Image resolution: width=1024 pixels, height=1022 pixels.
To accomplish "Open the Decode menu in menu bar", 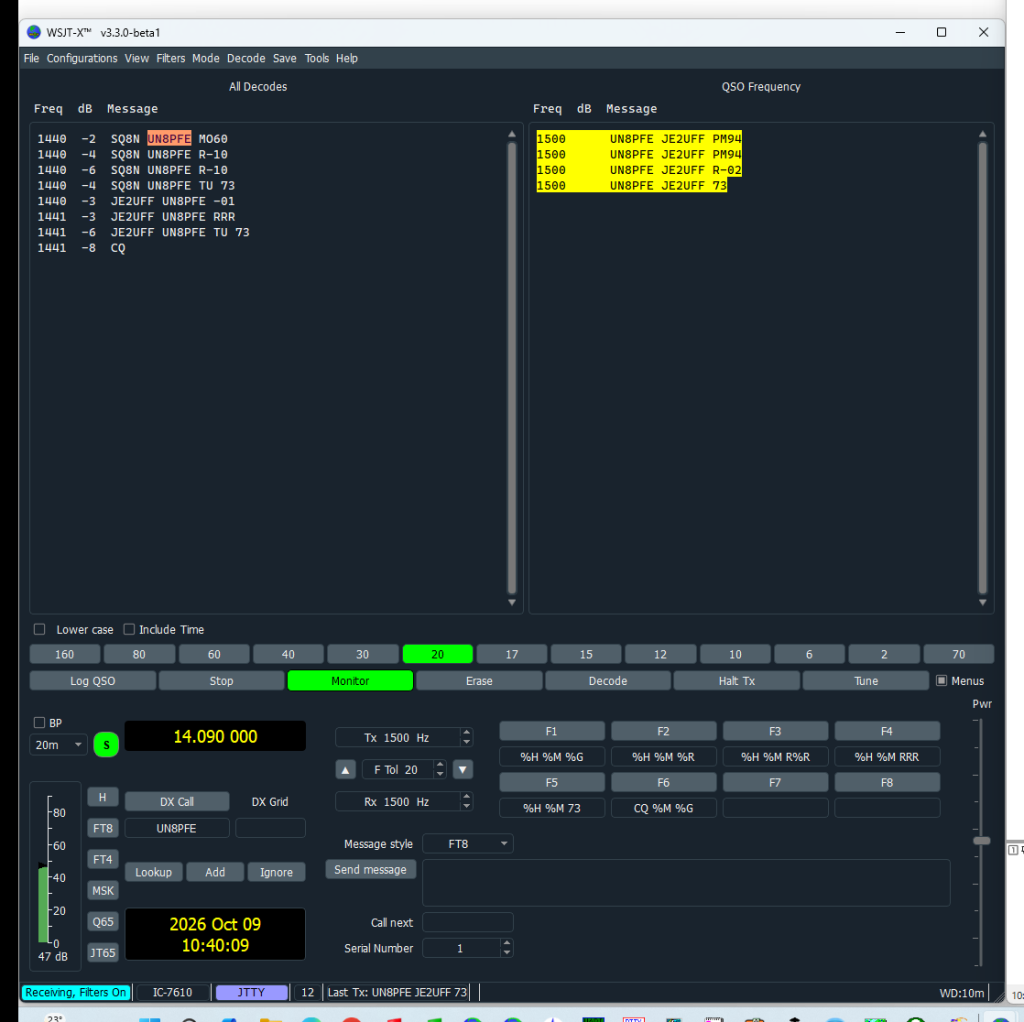I will tap(246, 58).
